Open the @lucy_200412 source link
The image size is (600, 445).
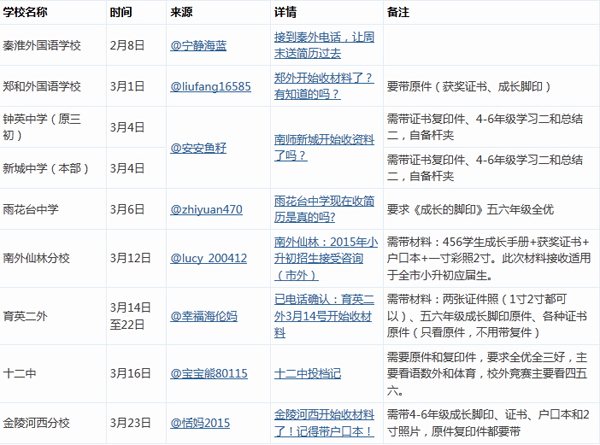[209, 258]
